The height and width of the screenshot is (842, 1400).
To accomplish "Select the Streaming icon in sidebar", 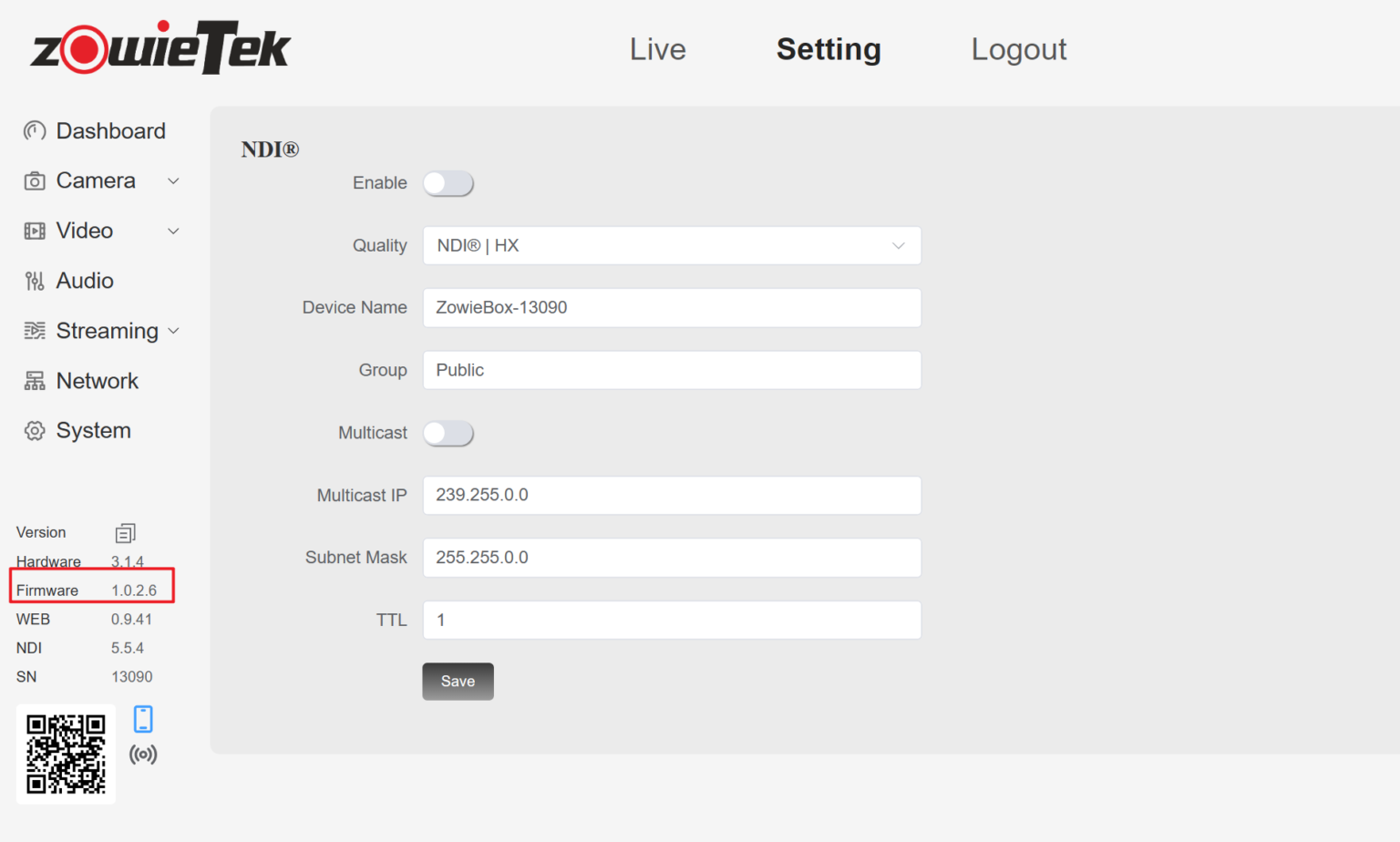I will tap(34, 331).
